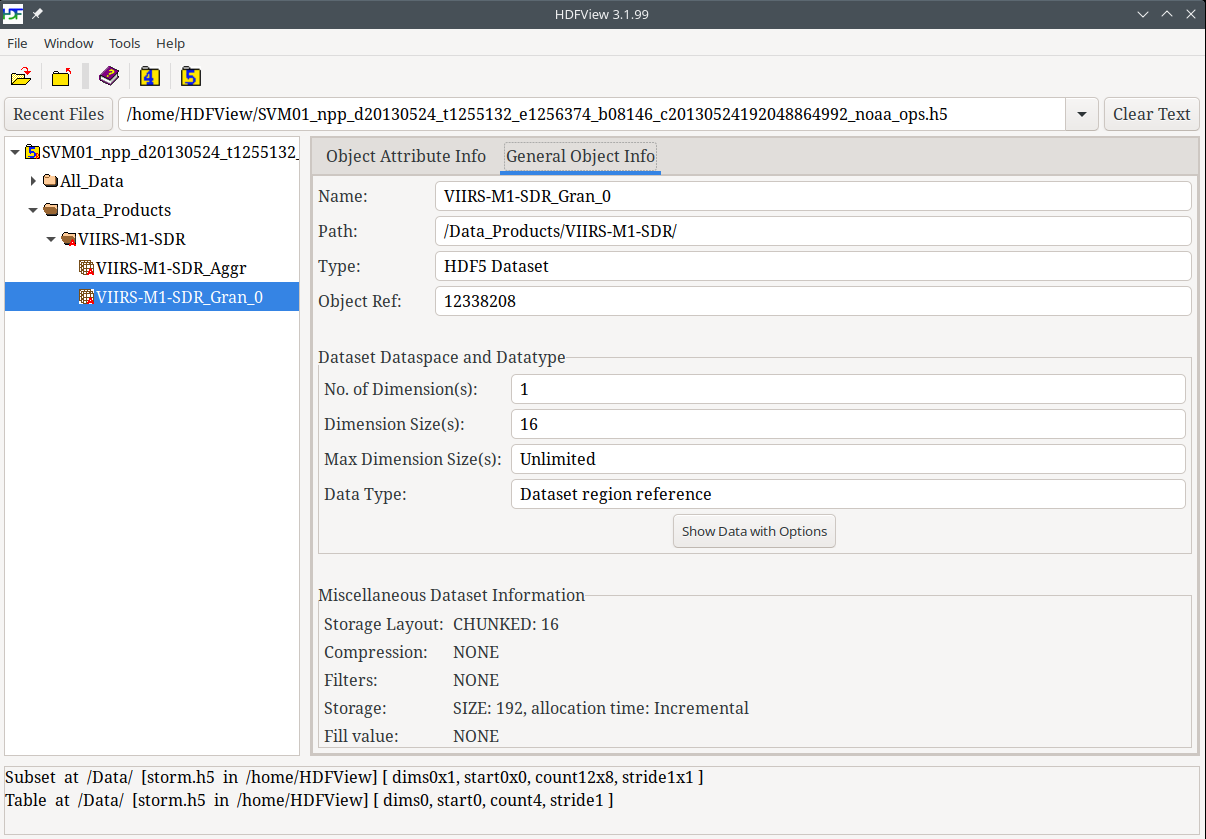Collapse the VIIRS-M1-SDR group arrow
The image size is (1206, 839).
coord(51,239)
